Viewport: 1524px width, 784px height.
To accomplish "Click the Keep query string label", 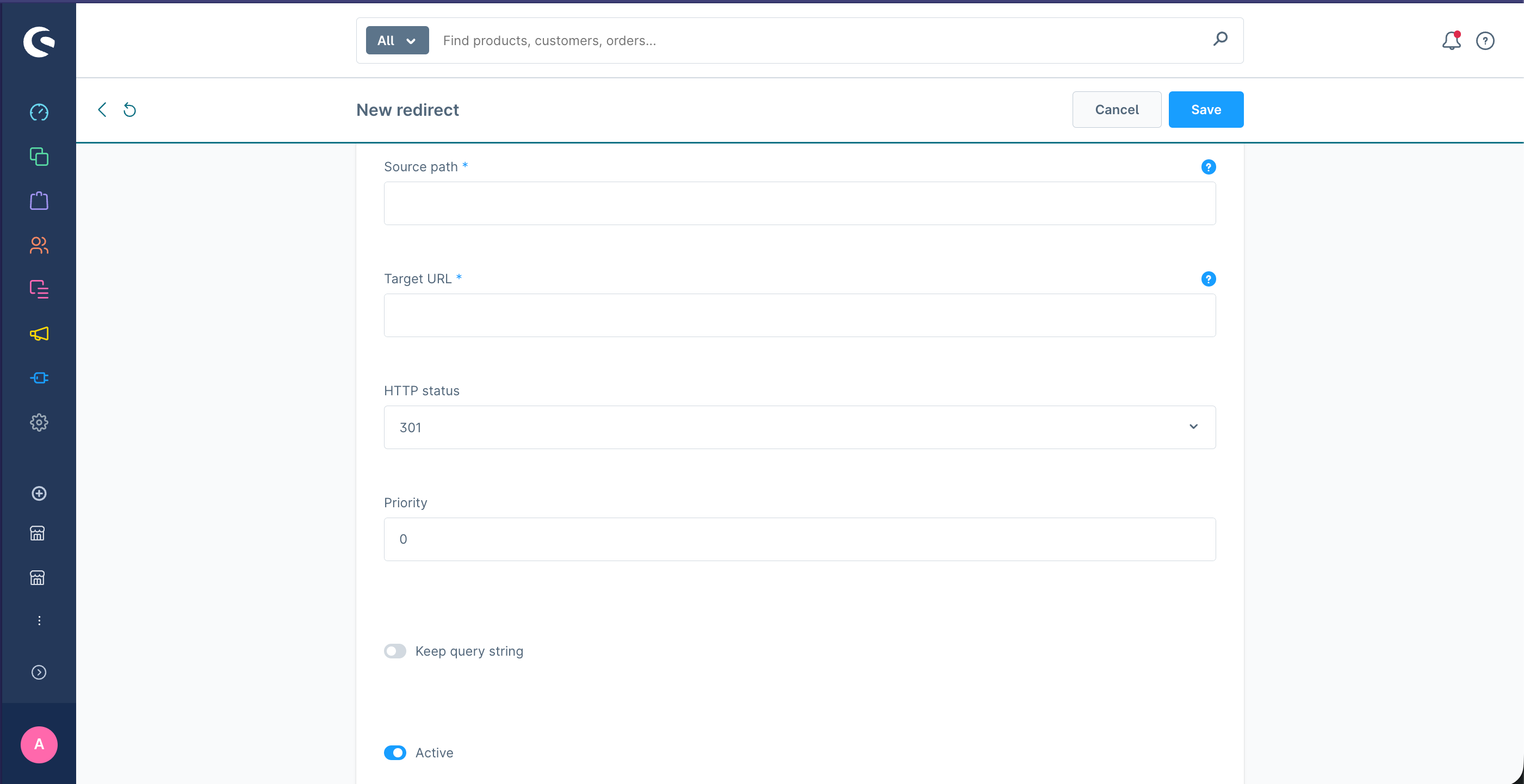I will pyautogui.click(x=469, y=651).
